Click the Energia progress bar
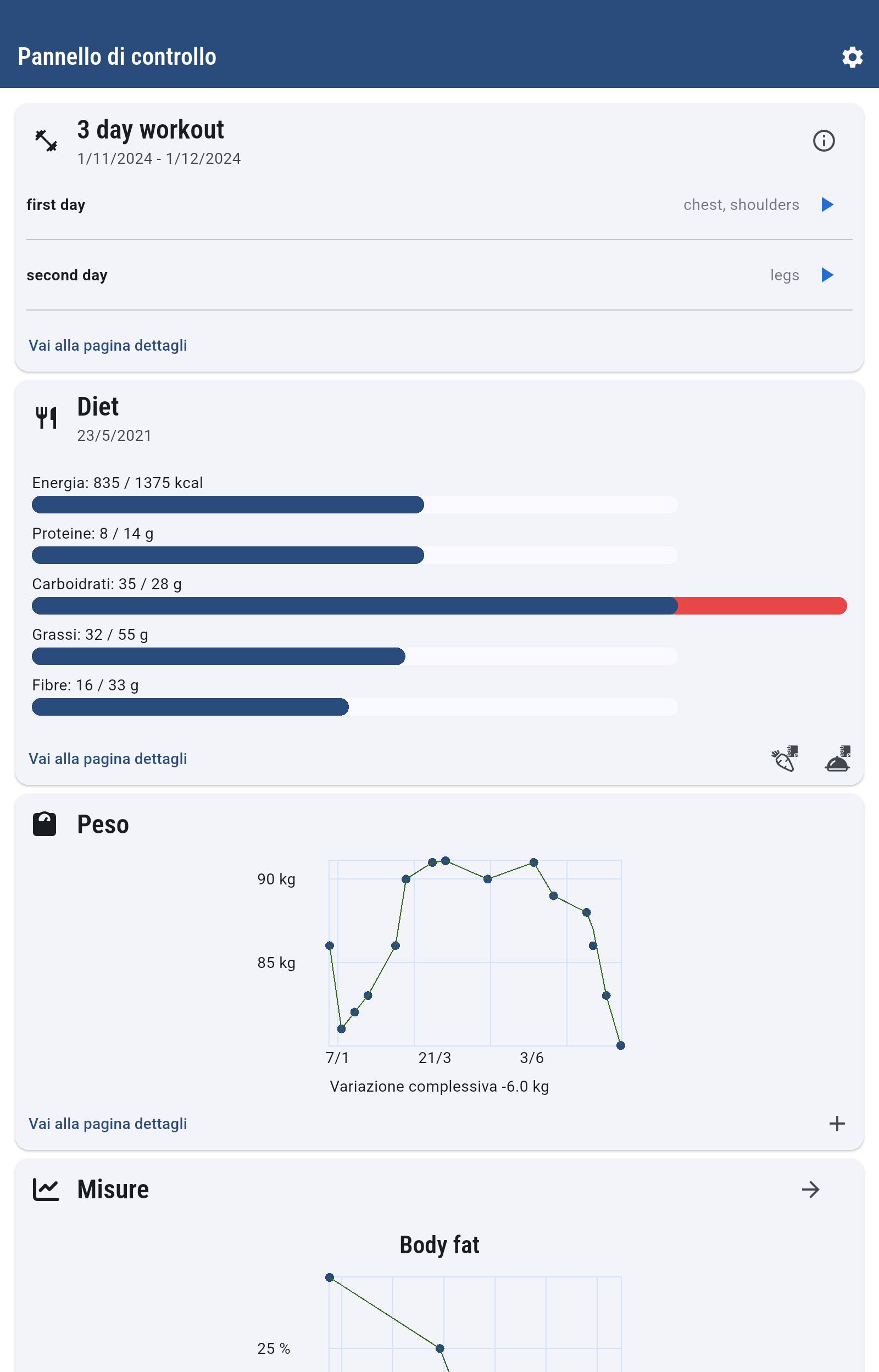This screenshot has width=879, height=1372. [x=354, y=505]
